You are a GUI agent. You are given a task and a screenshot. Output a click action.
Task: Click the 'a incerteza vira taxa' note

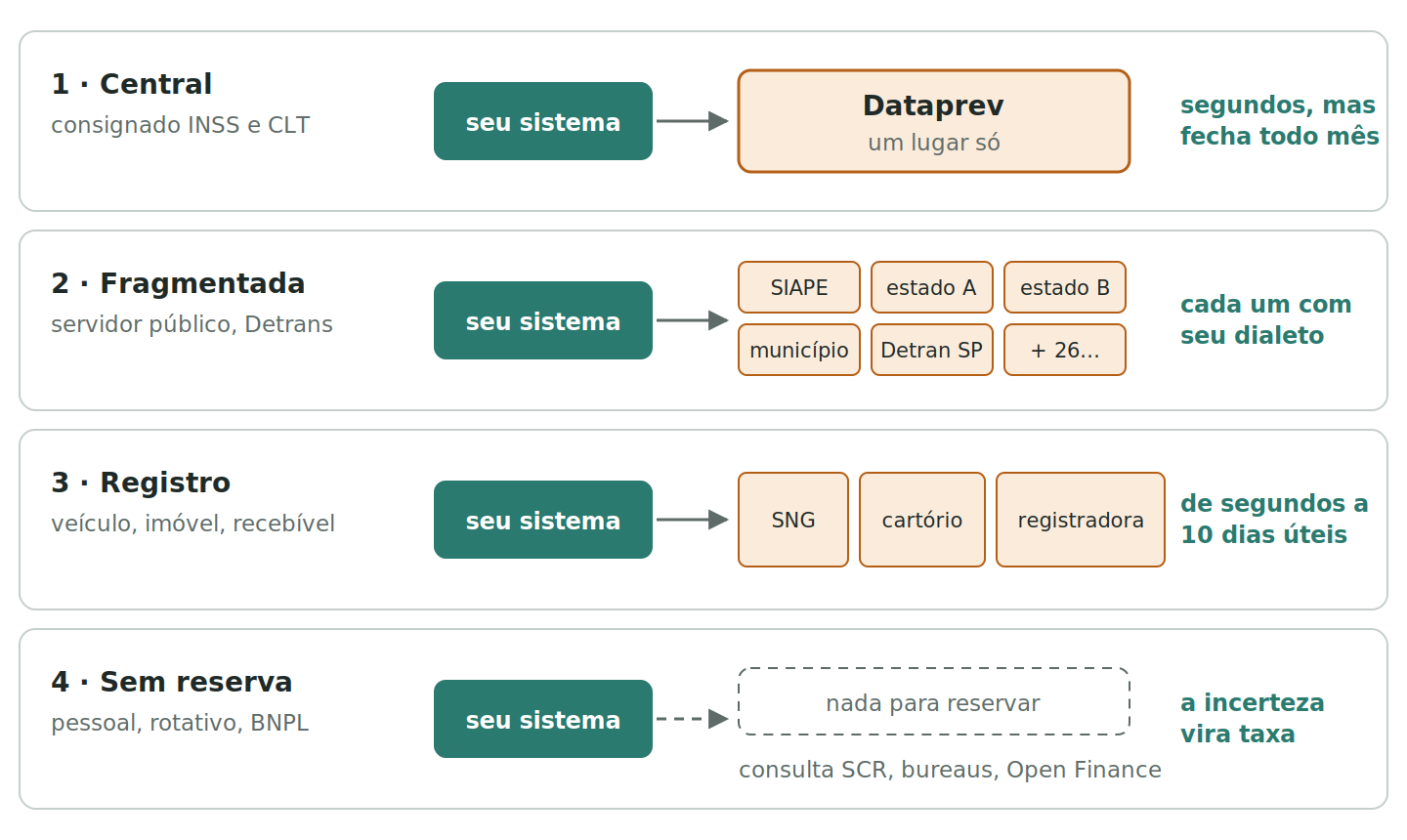pos(1252,718)
